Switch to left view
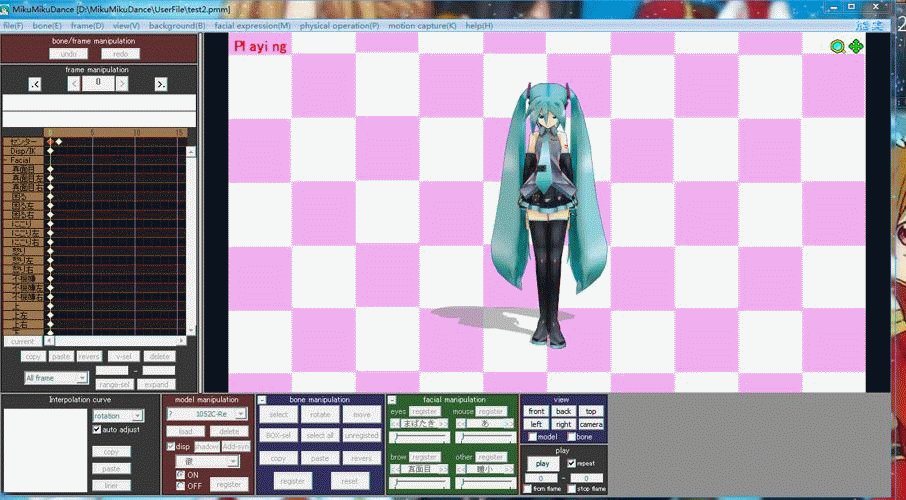 (x=536, y=424)
